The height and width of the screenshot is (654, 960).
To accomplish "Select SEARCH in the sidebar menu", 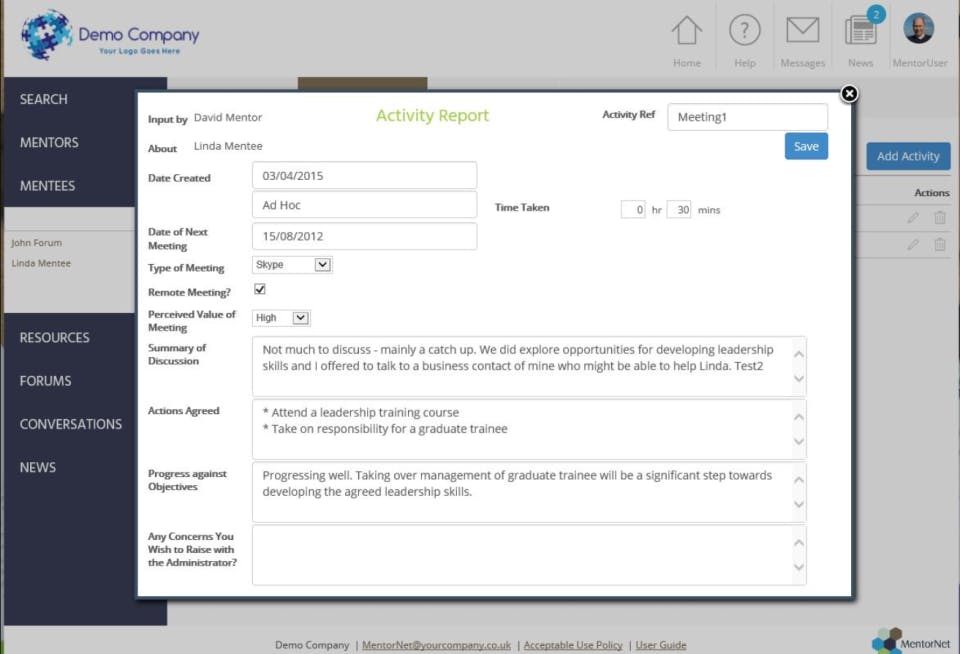I will 43,99.
